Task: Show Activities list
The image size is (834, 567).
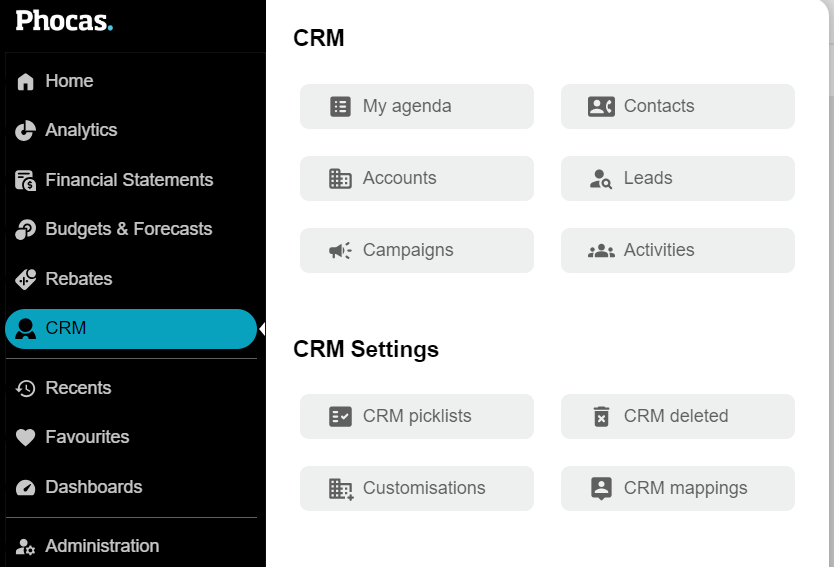Action: coord(677,250)
